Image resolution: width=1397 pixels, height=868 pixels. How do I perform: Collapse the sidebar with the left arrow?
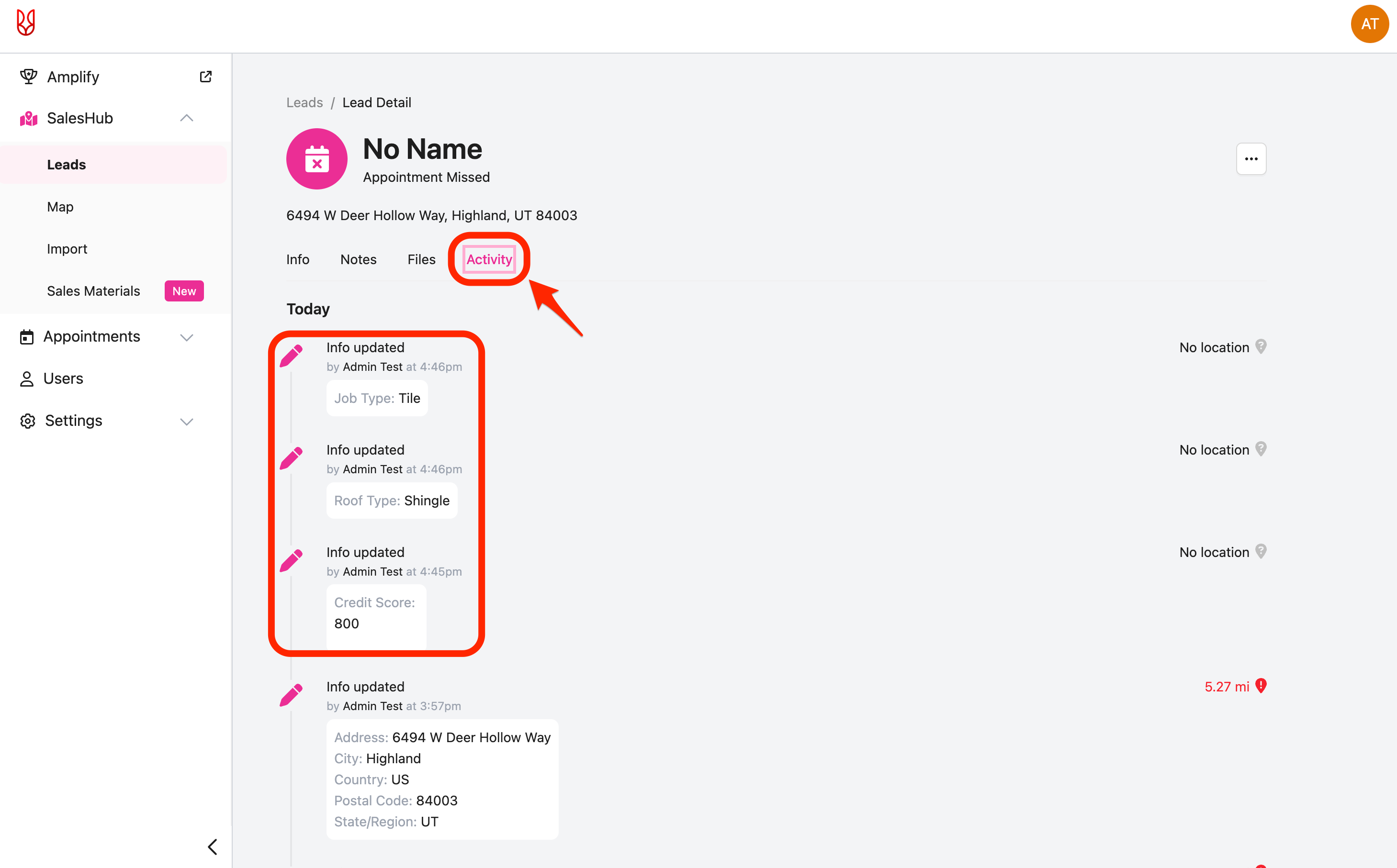[x=213, y=847]
